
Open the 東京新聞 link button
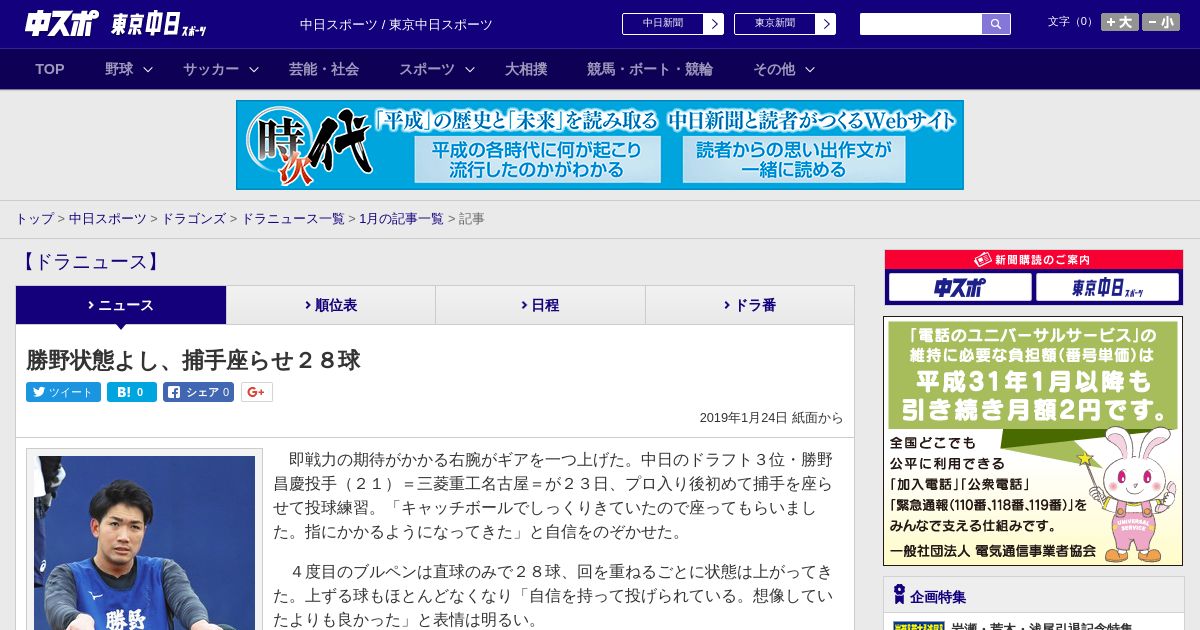(775, 24)
